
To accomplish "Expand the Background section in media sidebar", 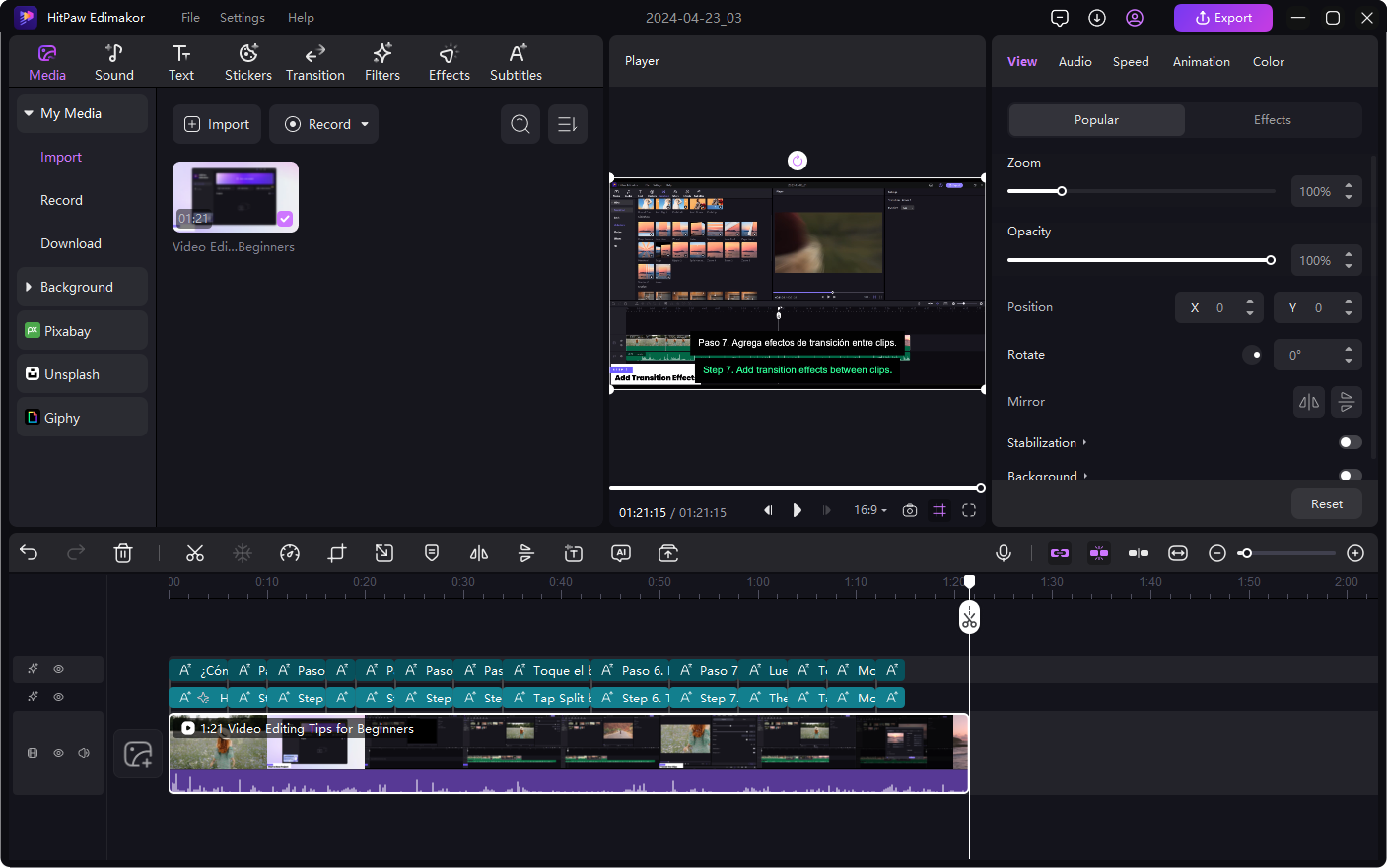I will (x=29, y=287).
